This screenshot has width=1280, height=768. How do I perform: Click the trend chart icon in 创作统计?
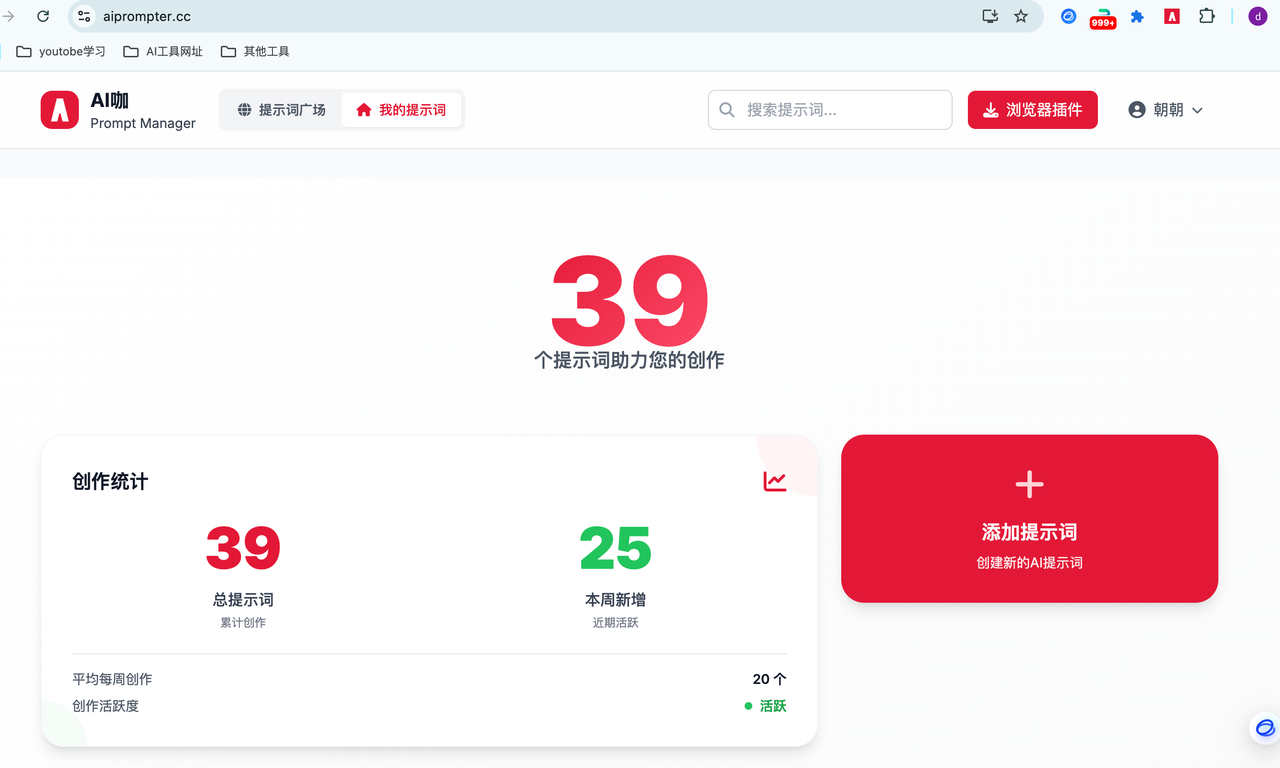(775, 481)
